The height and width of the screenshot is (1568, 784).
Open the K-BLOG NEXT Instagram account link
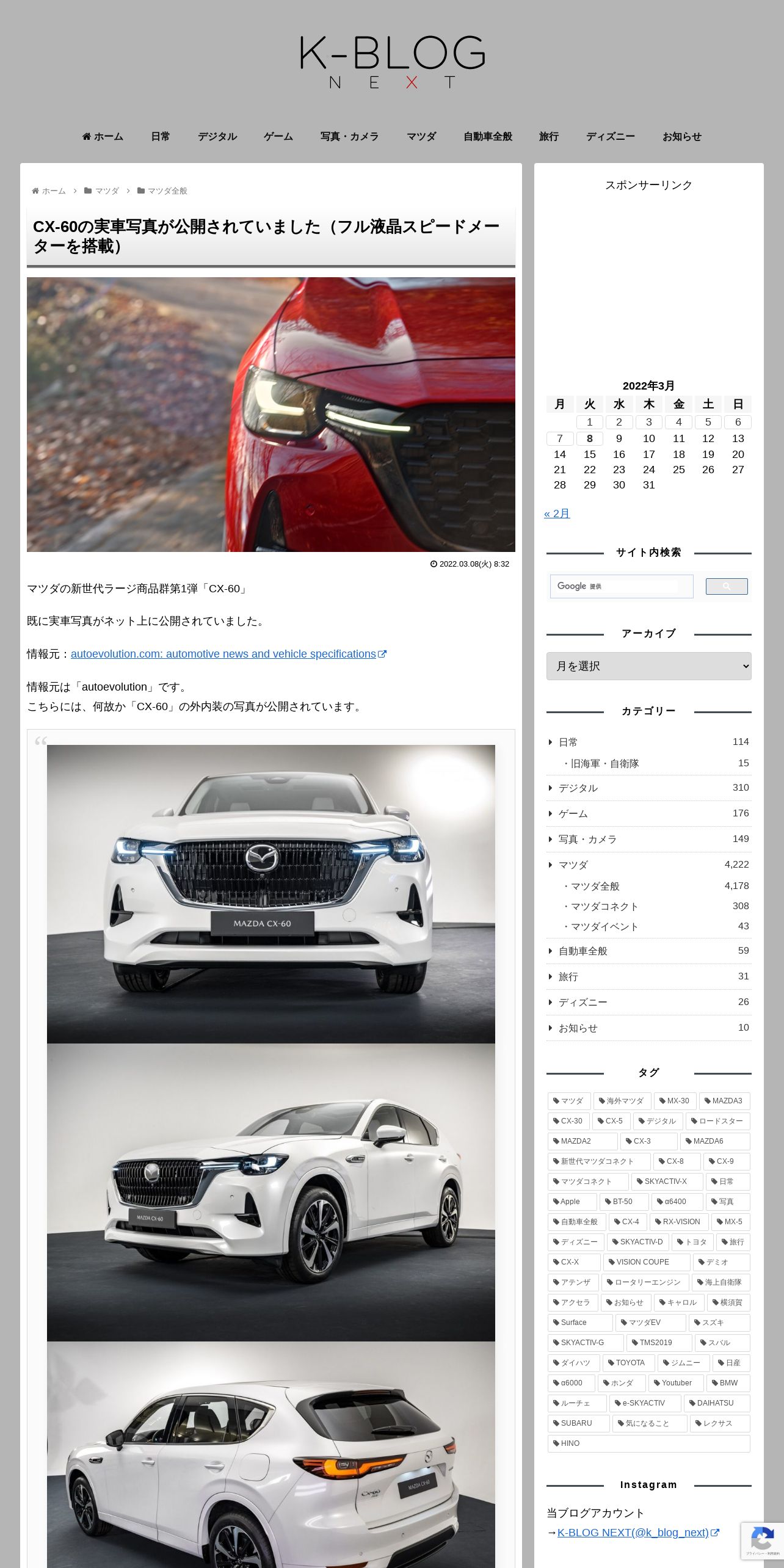(633, 1533)
